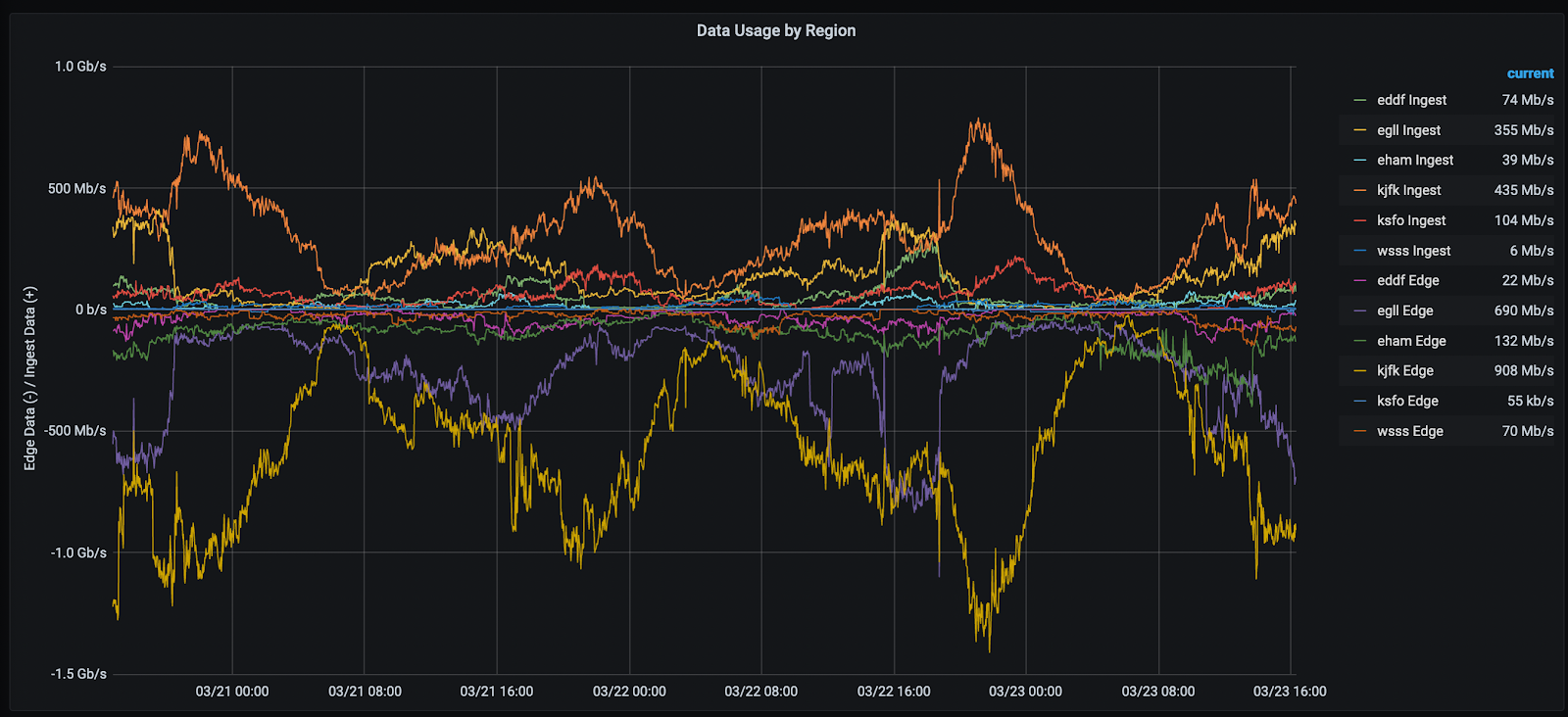Click the 55 kb/s value for ksfo Edge
Viewport: 1568px width, 717px height.
click(1530, 401)
